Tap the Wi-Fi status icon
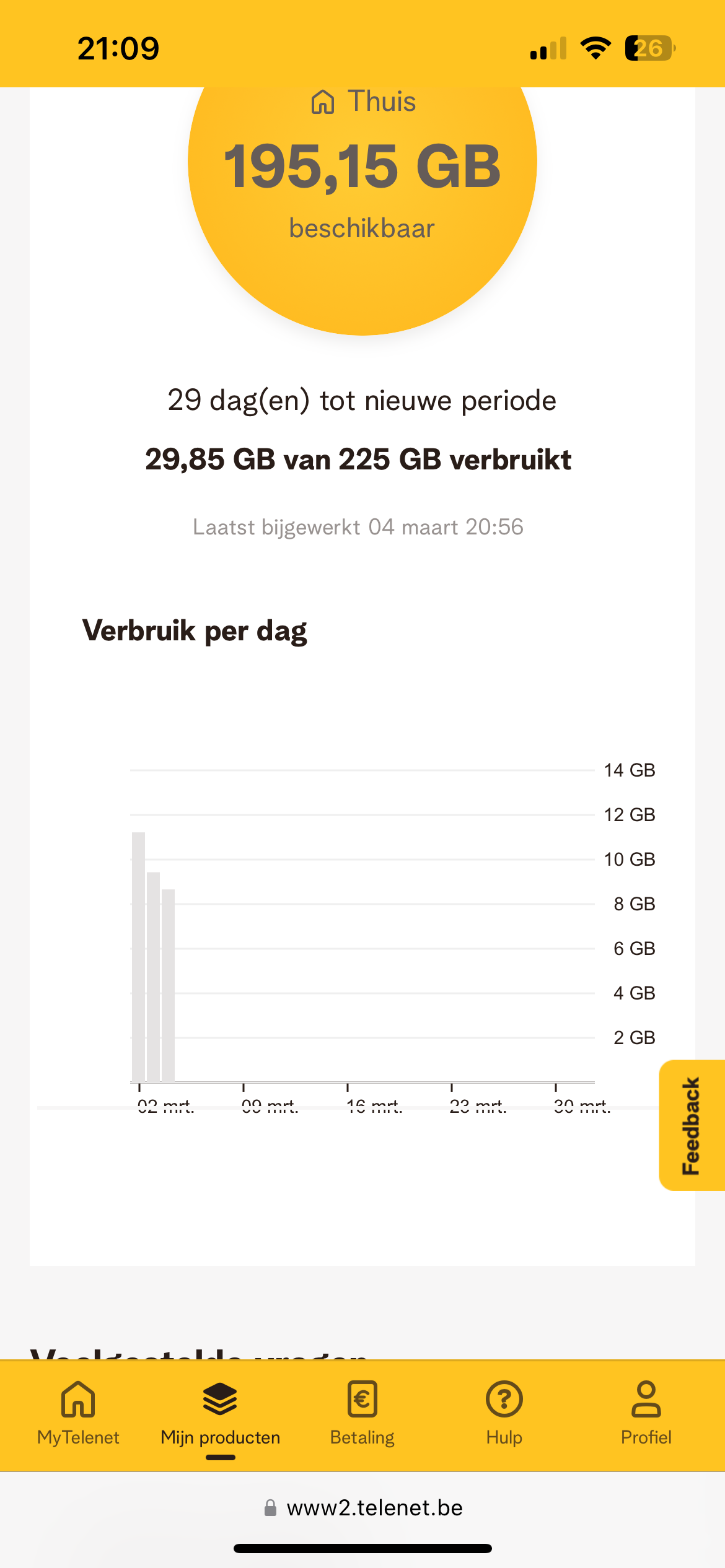Viewport: 725px width, 1568px height. (x=595, y=48)
